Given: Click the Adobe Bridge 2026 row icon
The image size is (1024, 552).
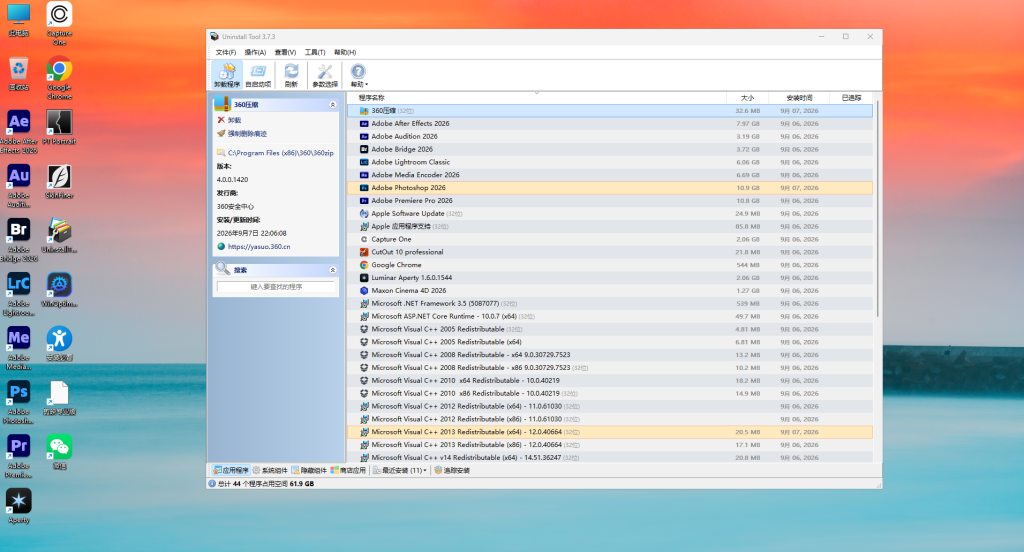Looking at the screenshot, I should [x=364, y=150].
